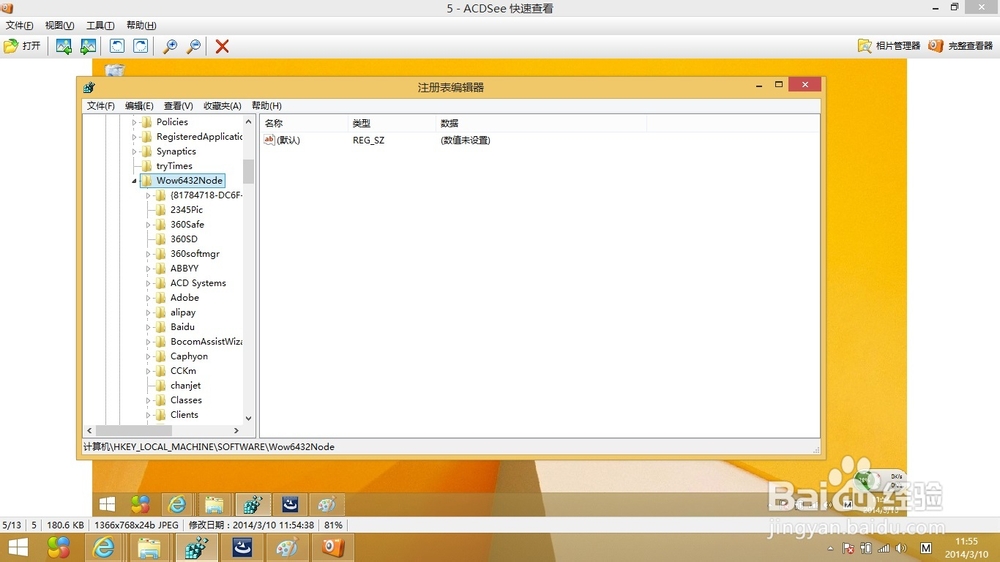
Task: Open the Windows Start button on taskbar
Action: pyautogui.click(x=18, y=548)
